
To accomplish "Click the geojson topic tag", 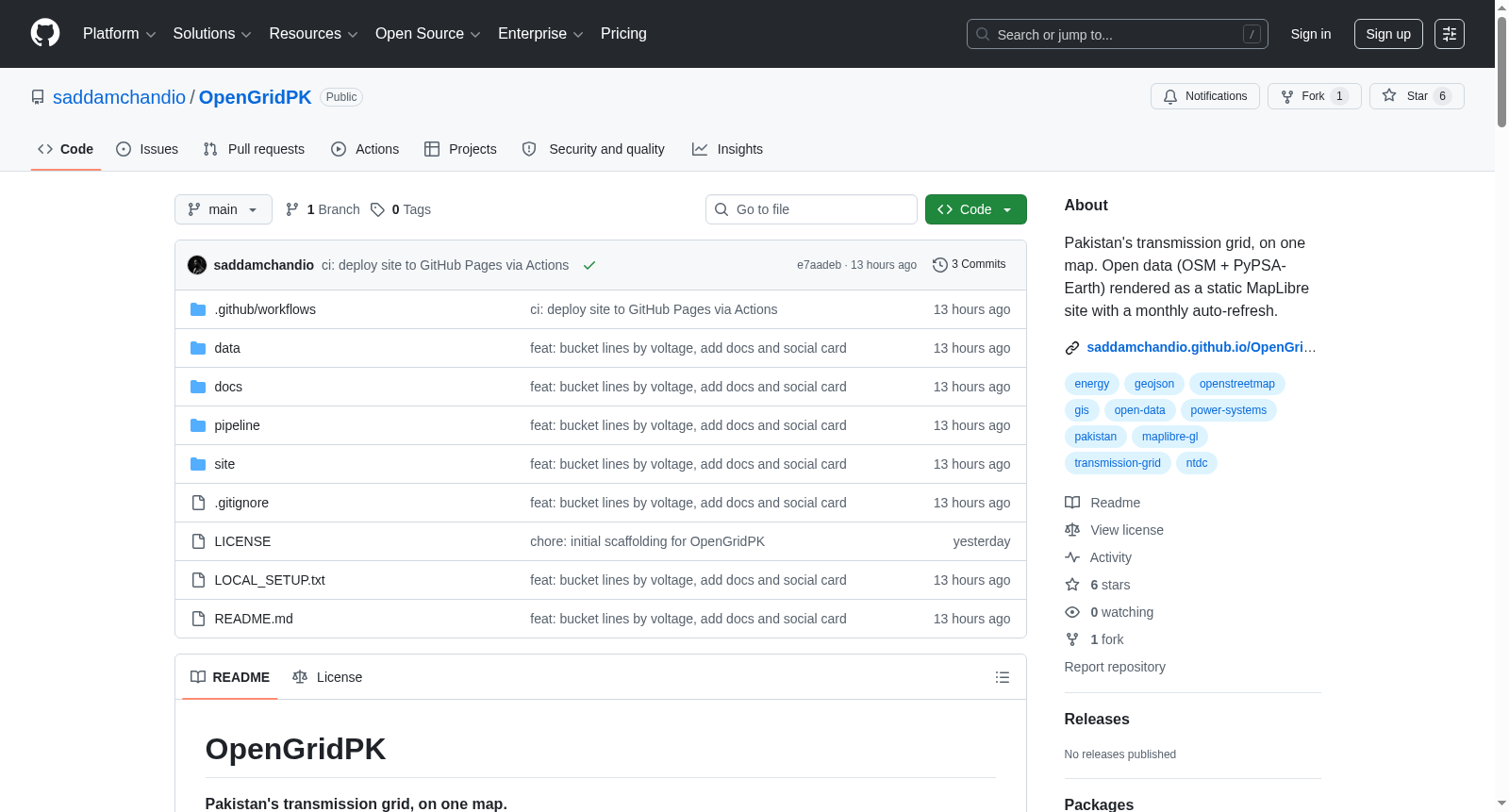I will coord(1154,384).
